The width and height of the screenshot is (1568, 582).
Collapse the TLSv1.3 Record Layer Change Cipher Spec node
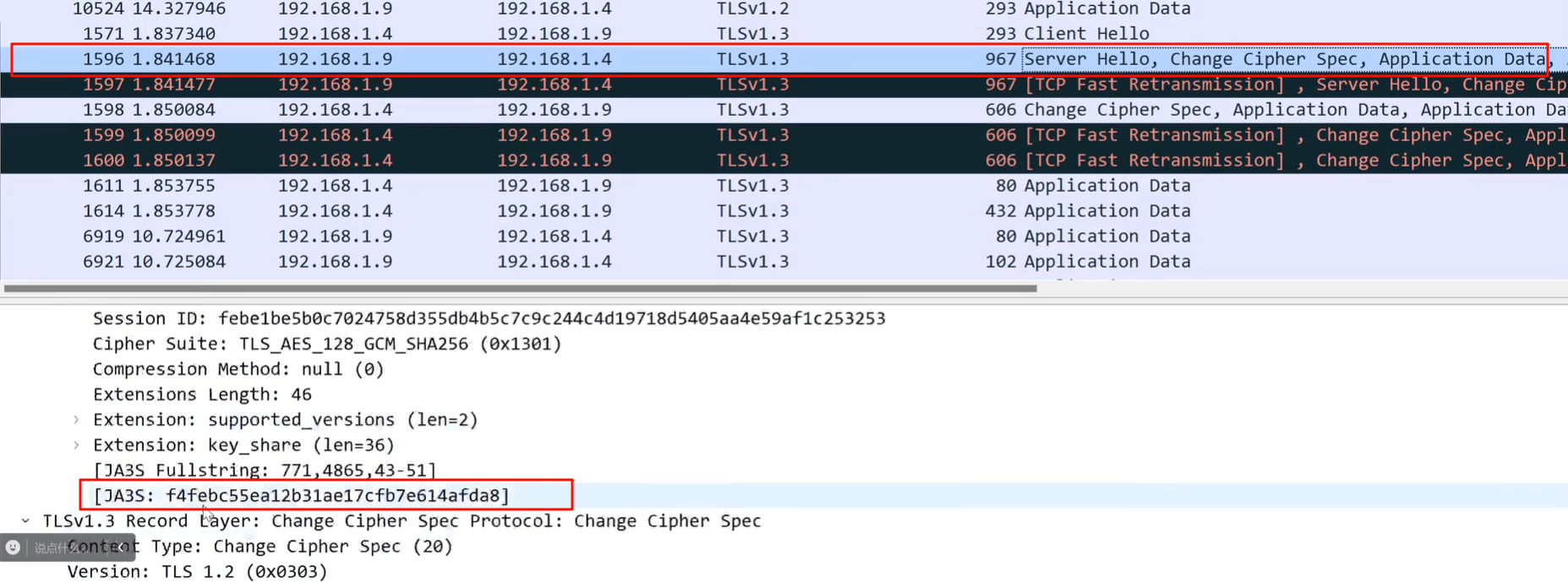click(25, 521)
